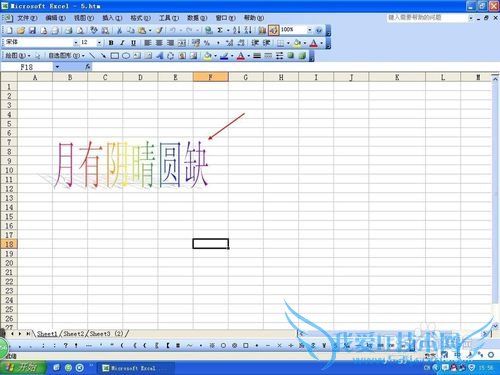Open the zoom percentage dropdown
500x375 pixels.
(x=309, y=30)
